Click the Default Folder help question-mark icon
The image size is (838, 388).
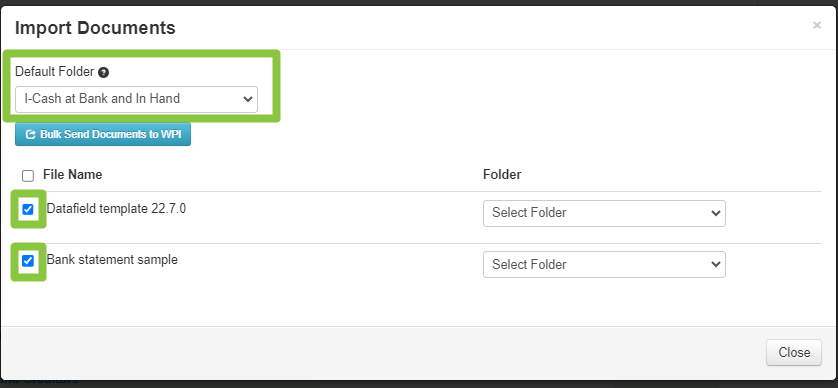104,72
